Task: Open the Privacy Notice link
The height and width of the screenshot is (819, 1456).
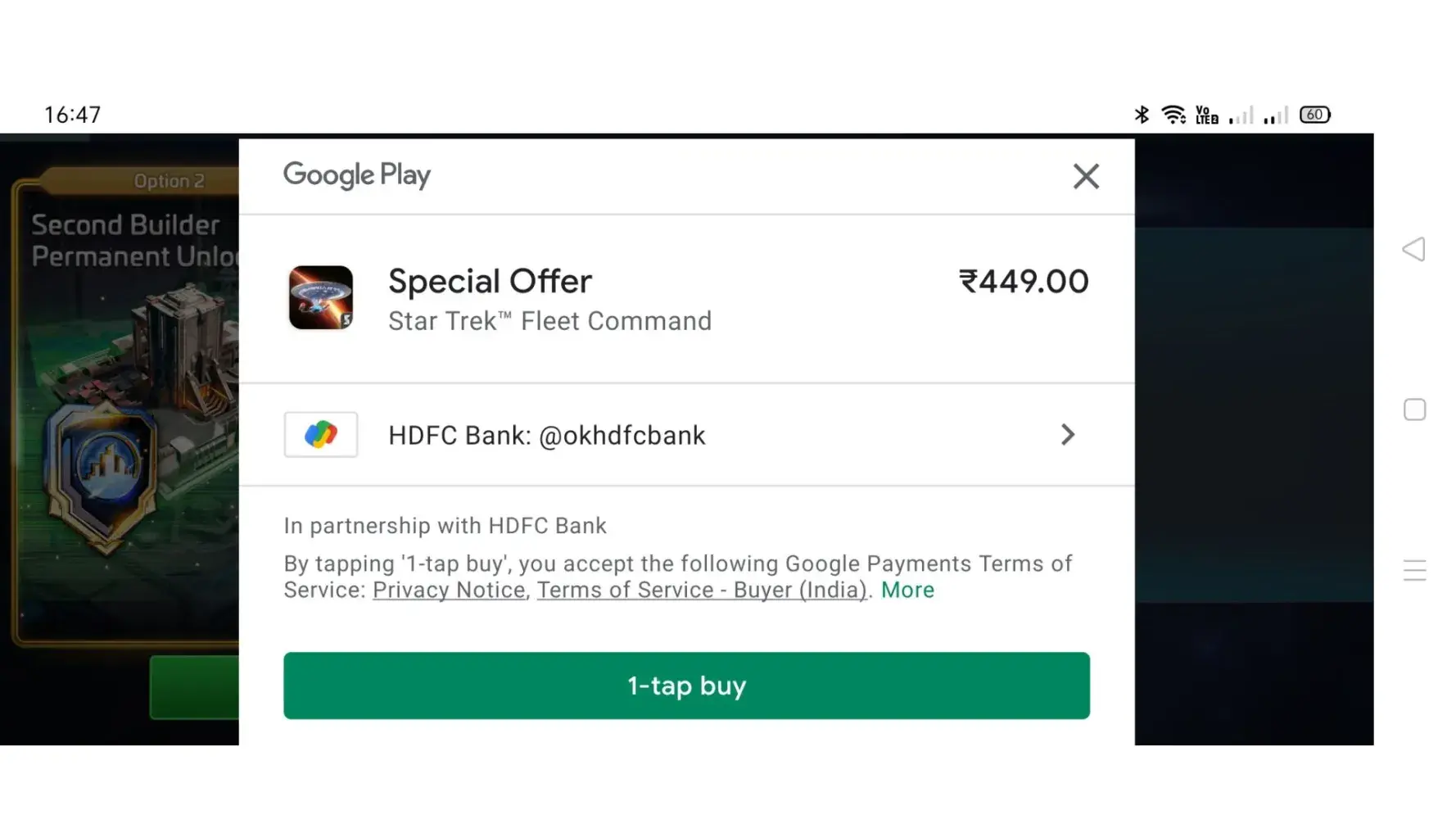Action: click(x=449, y=590)
